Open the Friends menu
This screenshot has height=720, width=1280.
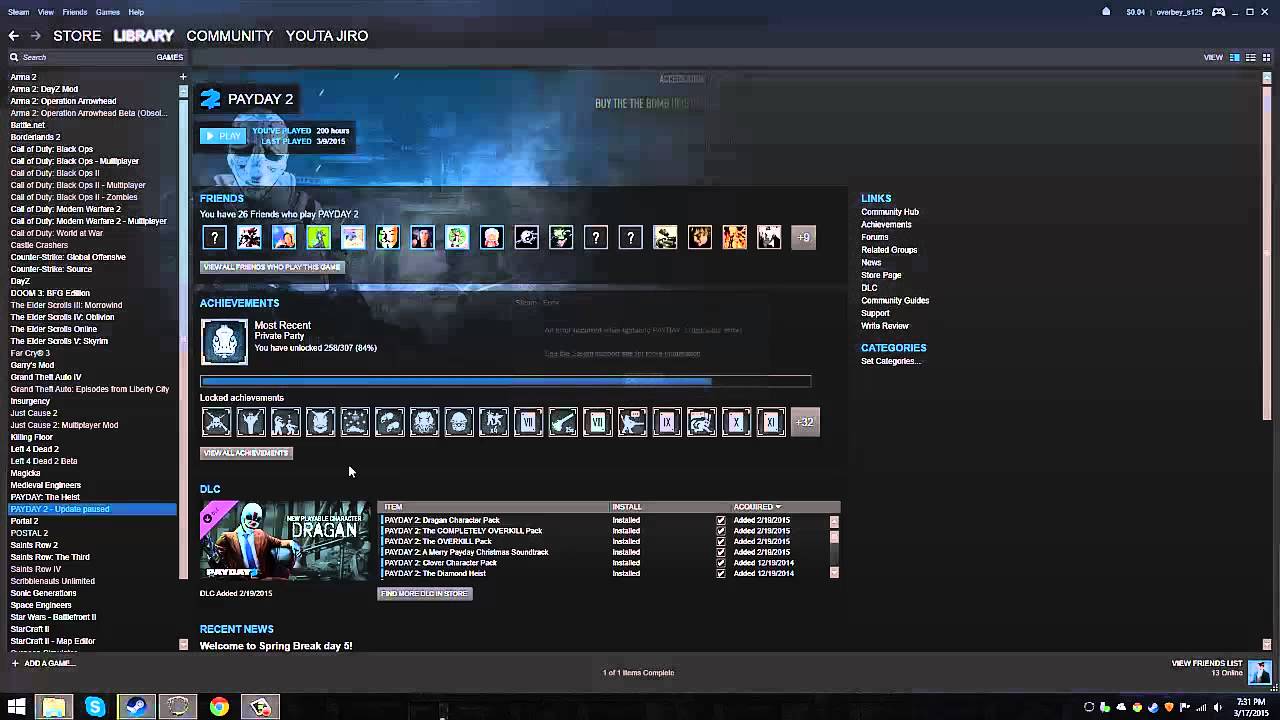[x=75, y=12]
